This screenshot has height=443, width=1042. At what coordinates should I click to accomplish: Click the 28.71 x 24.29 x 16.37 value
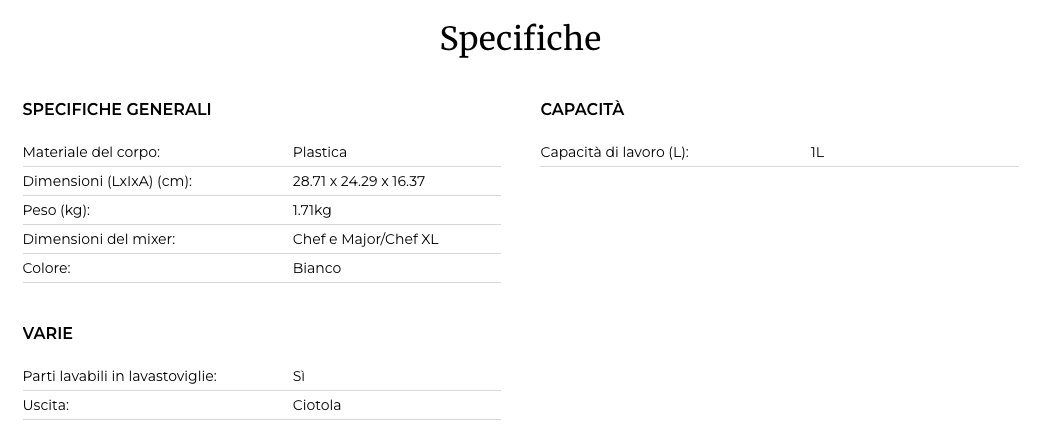coord(360,182)
